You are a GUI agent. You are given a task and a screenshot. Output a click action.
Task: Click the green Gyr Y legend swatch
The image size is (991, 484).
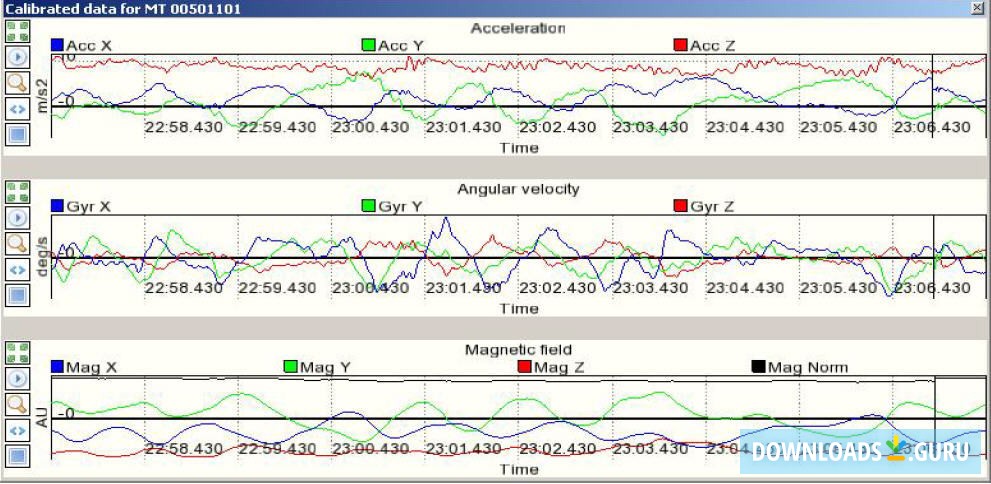[x=368, y=206]
